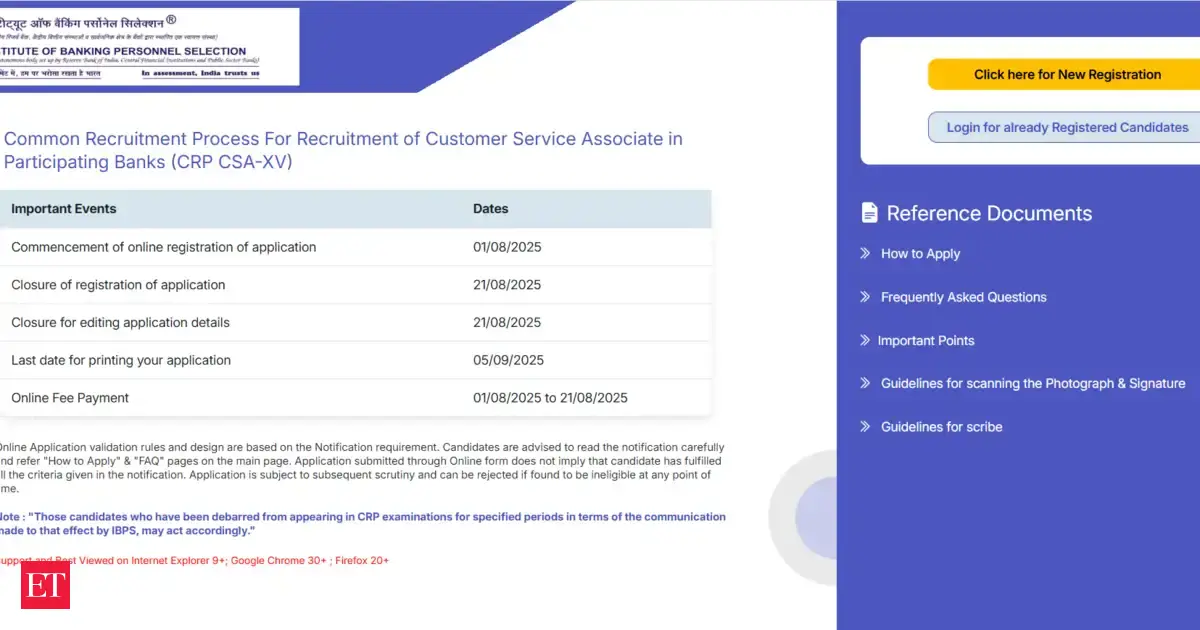Click the chevron icon beside Important Points
Image resolution: width=1200 pixels, height=630 pixels.
pos(865,340)
